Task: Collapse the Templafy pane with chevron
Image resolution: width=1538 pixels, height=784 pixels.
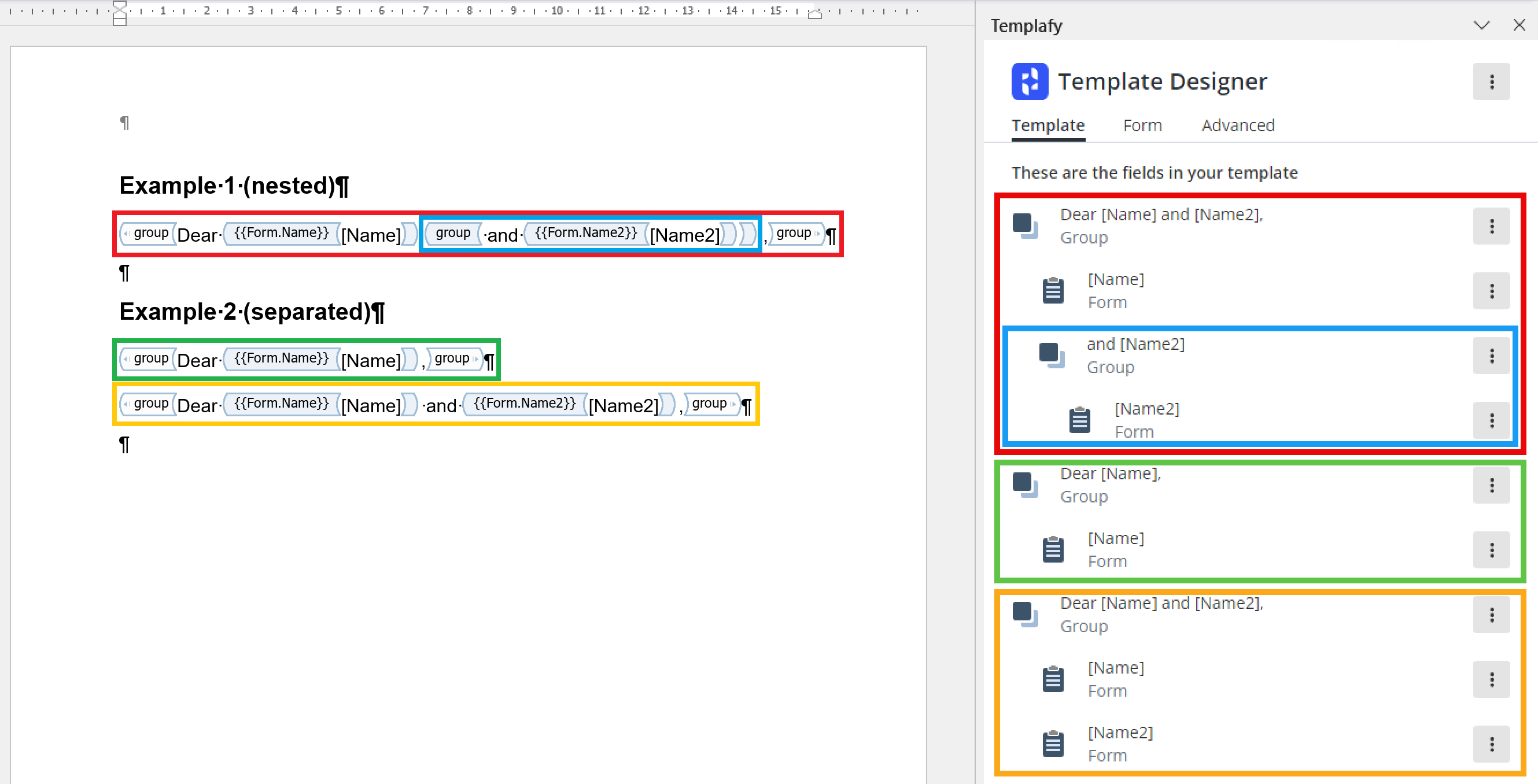Action: point(1481,25)
